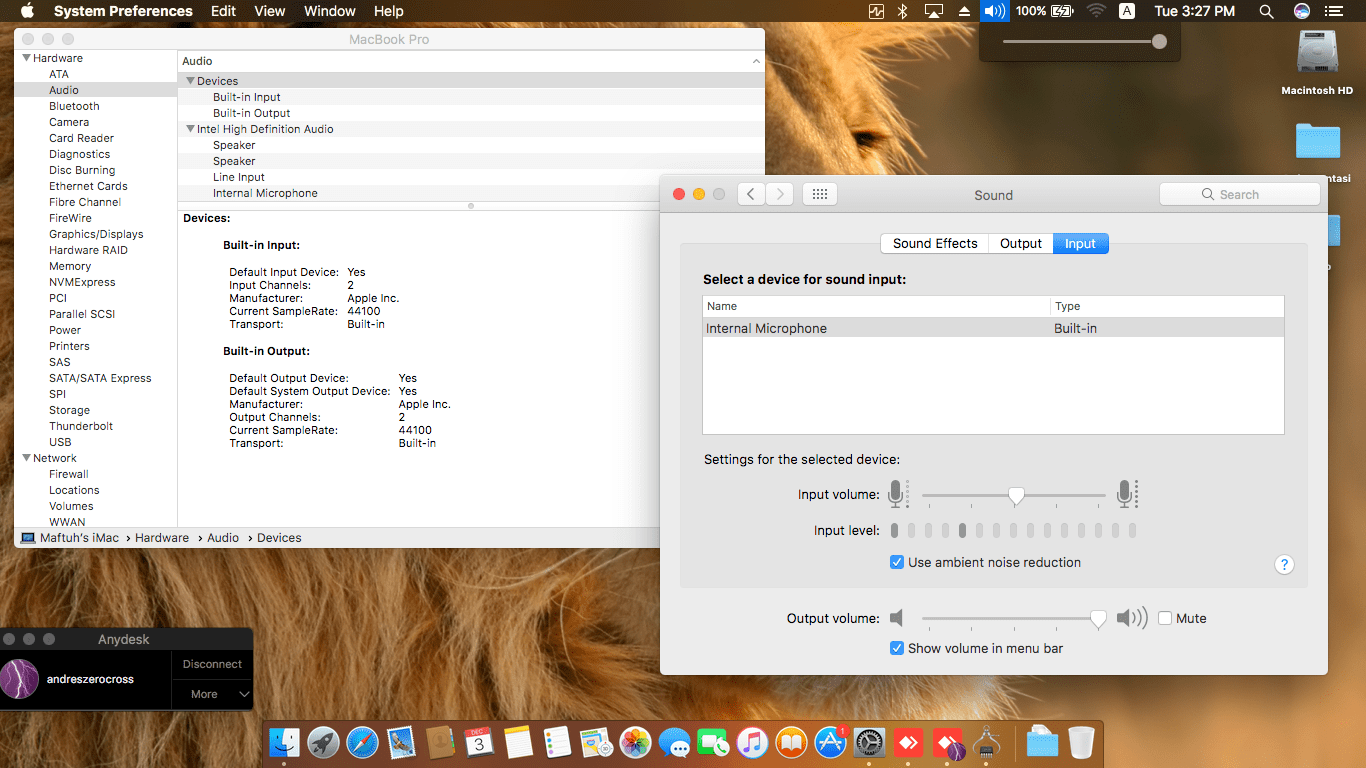
Task: Collapse the Intel High Definition Audio tree
Action: click(x=190, y=128)
